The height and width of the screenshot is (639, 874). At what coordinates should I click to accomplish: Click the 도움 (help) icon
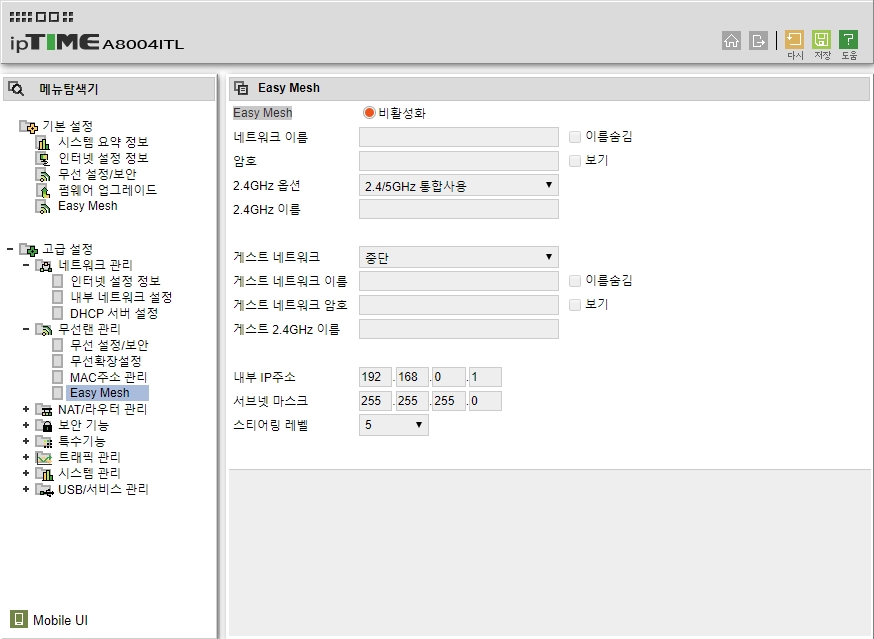(x=848, y=40)
